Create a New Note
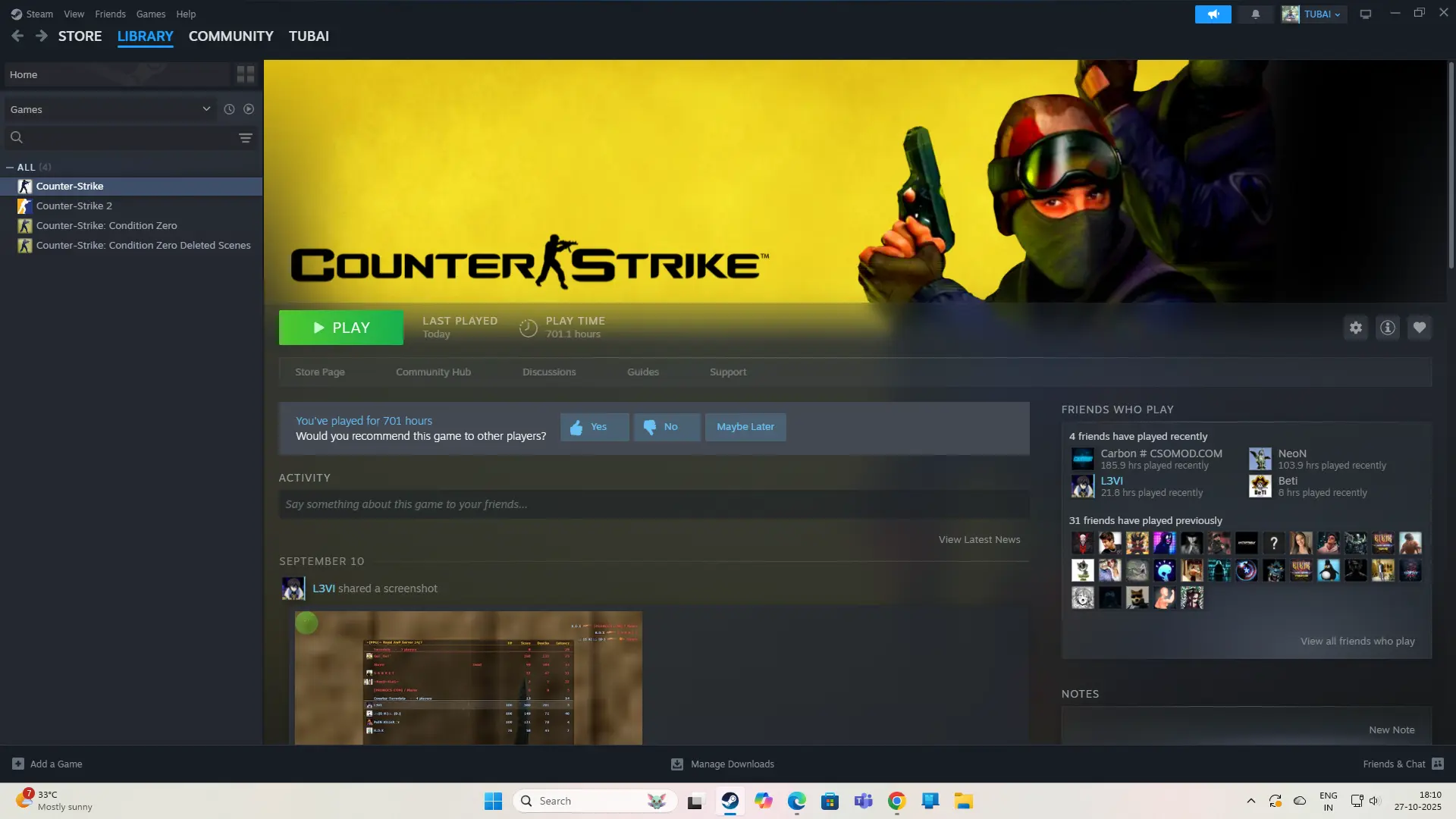 pyautogui.click(x=1392, y=730)
